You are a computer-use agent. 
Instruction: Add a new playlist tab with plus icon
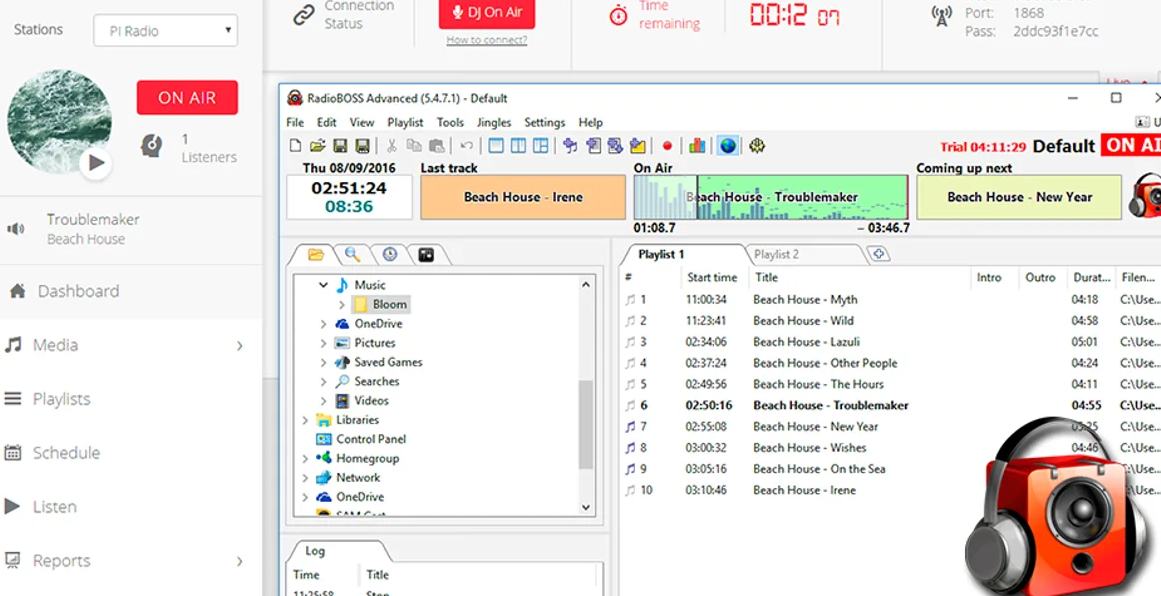pyautogui.click(x=880, y=254)
